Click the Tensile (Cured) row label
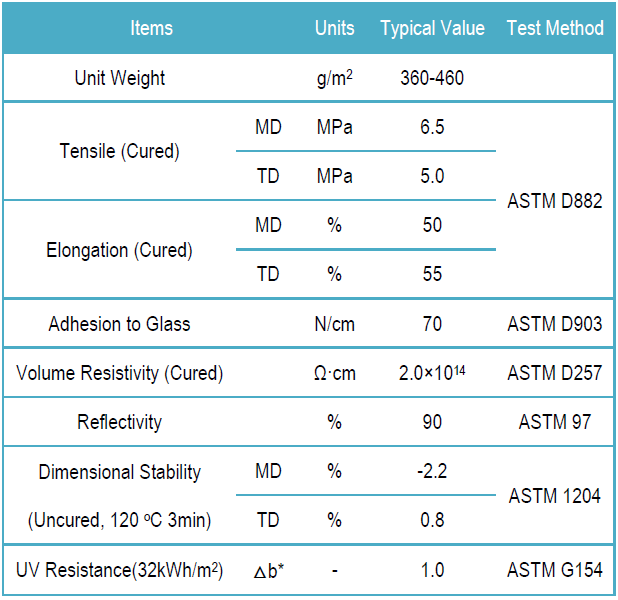 pos(120,152)
